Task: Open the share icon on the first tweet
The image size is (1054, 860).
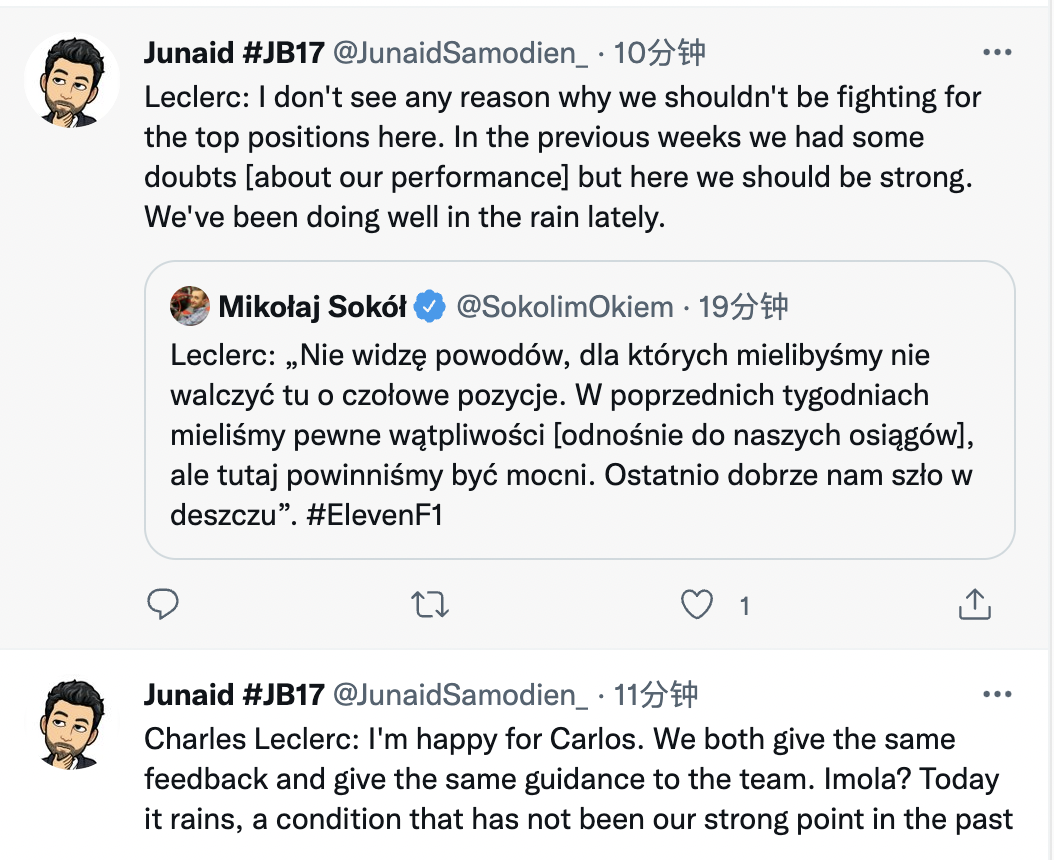Action: [974, 604]
